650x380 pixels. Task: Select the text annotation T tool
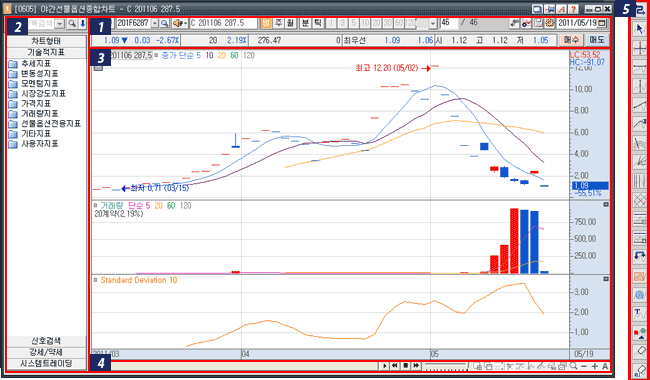640,313
